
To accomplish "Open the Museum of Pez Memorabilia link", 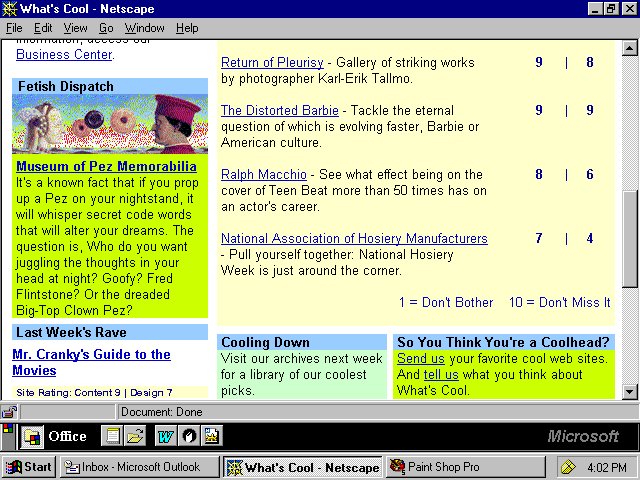I will (106, 166).
